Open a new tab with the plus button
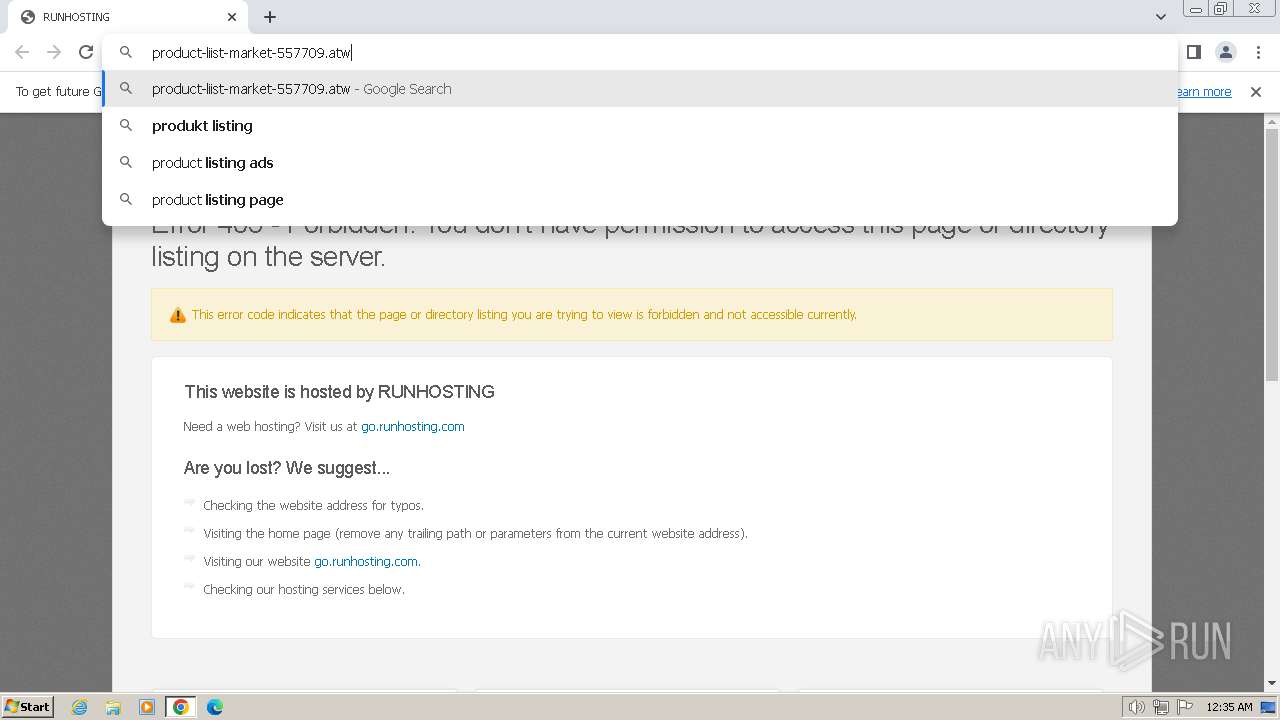This screenshot has height=720, width=1280. click(x=270, y=17)
